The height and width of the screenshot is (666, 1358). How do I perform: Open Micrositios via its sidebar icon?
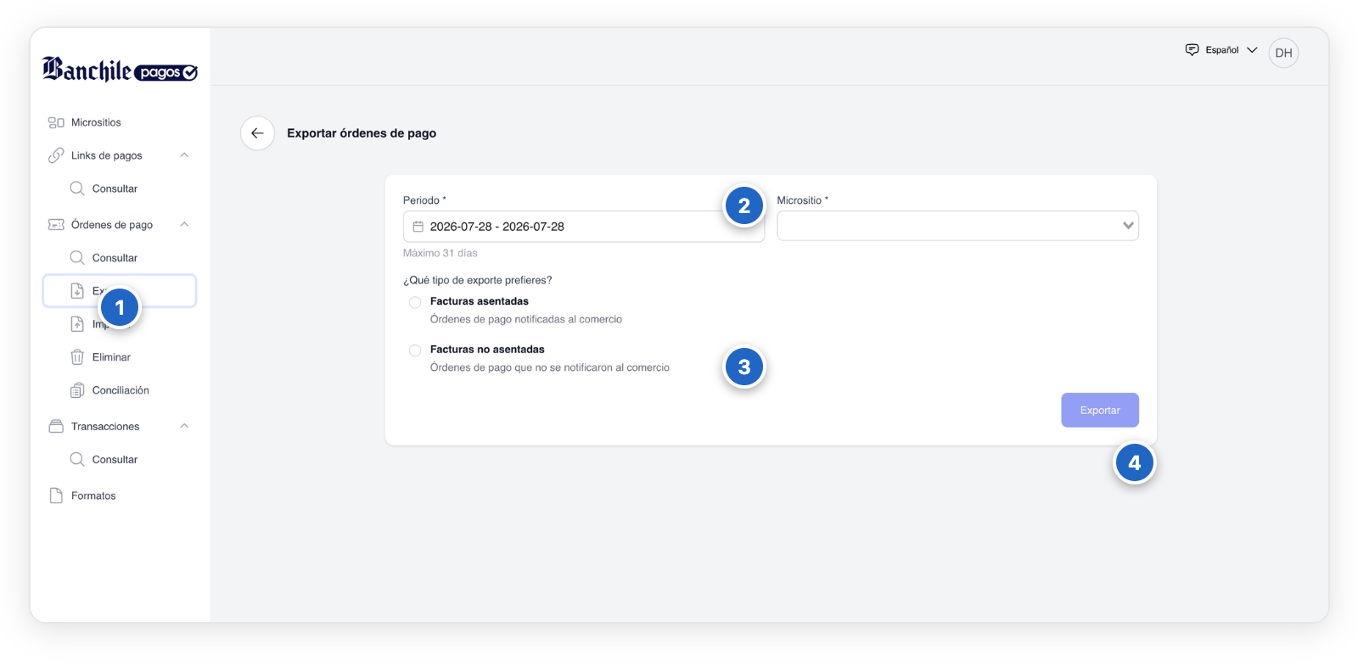pos(56,123)
